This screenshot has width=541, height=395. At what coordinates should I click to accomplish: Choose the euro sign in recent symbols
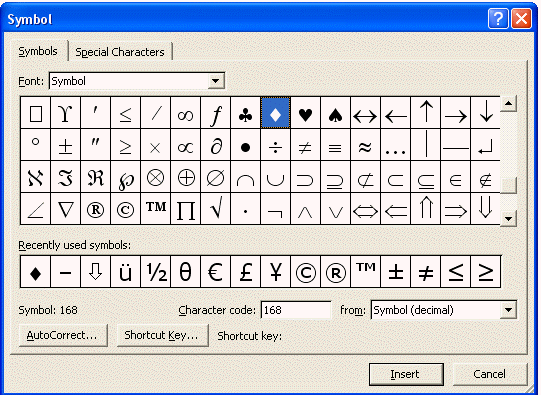tap(215, 272)
